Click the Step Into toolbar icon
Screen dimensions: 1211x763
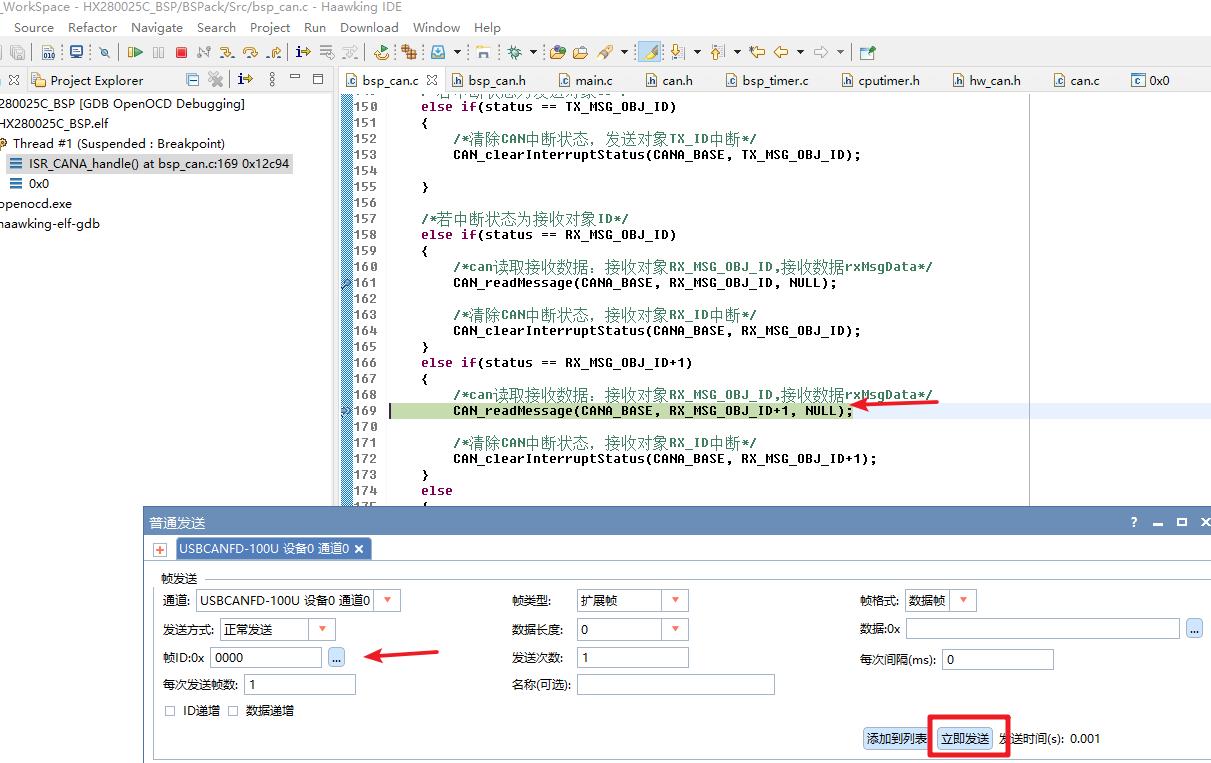point(227,52)
